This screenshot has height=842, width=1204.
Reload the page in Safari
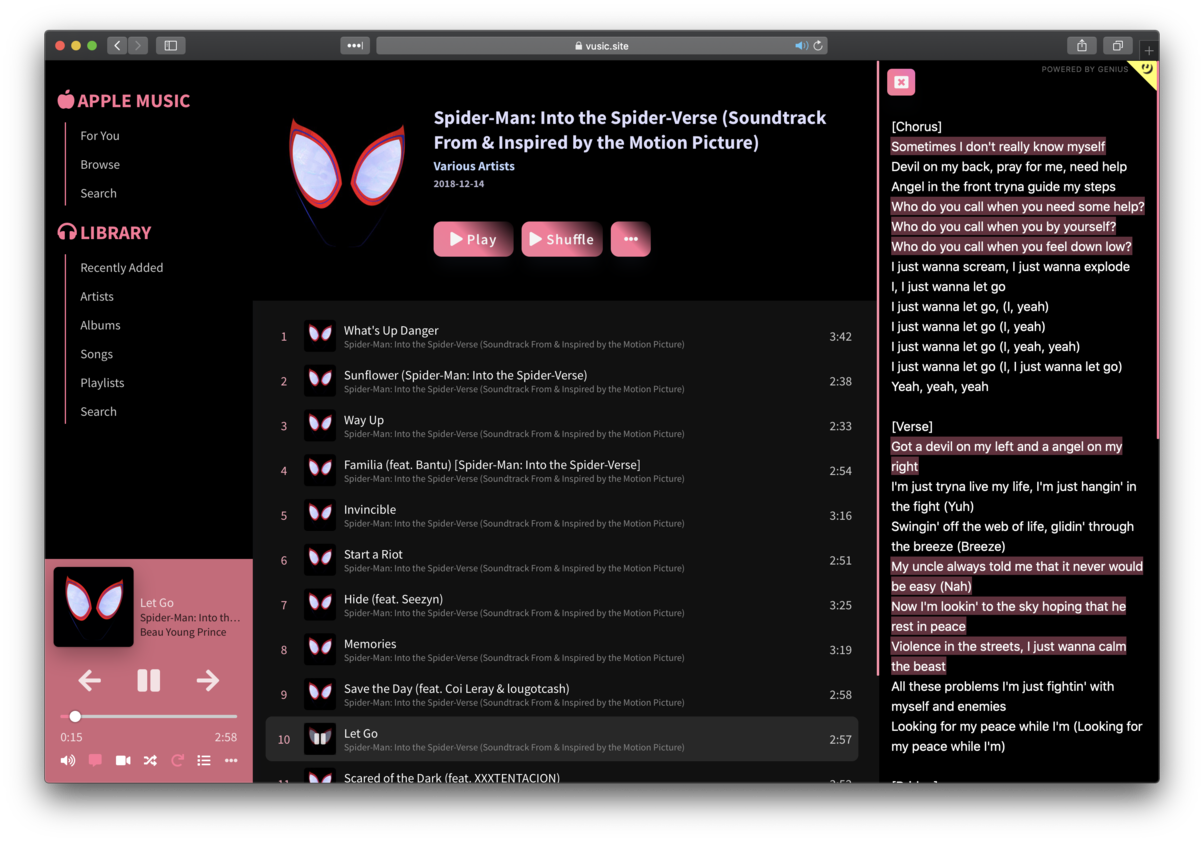click(x=818, y=45)
